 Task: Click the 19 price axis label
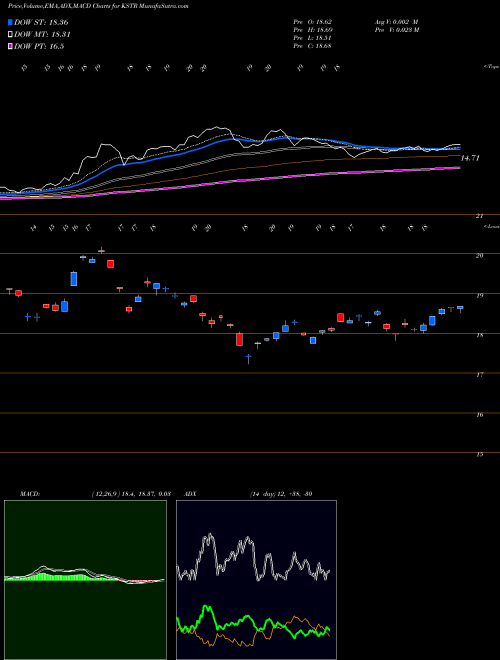479,295
